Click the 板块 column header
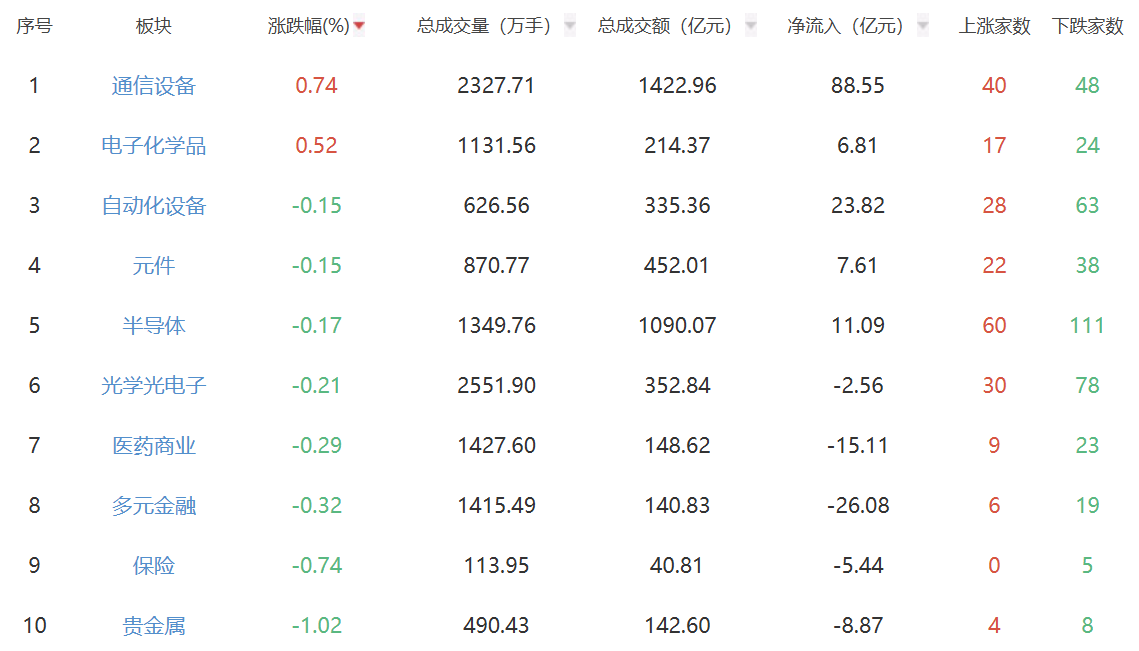 [155, 27]
